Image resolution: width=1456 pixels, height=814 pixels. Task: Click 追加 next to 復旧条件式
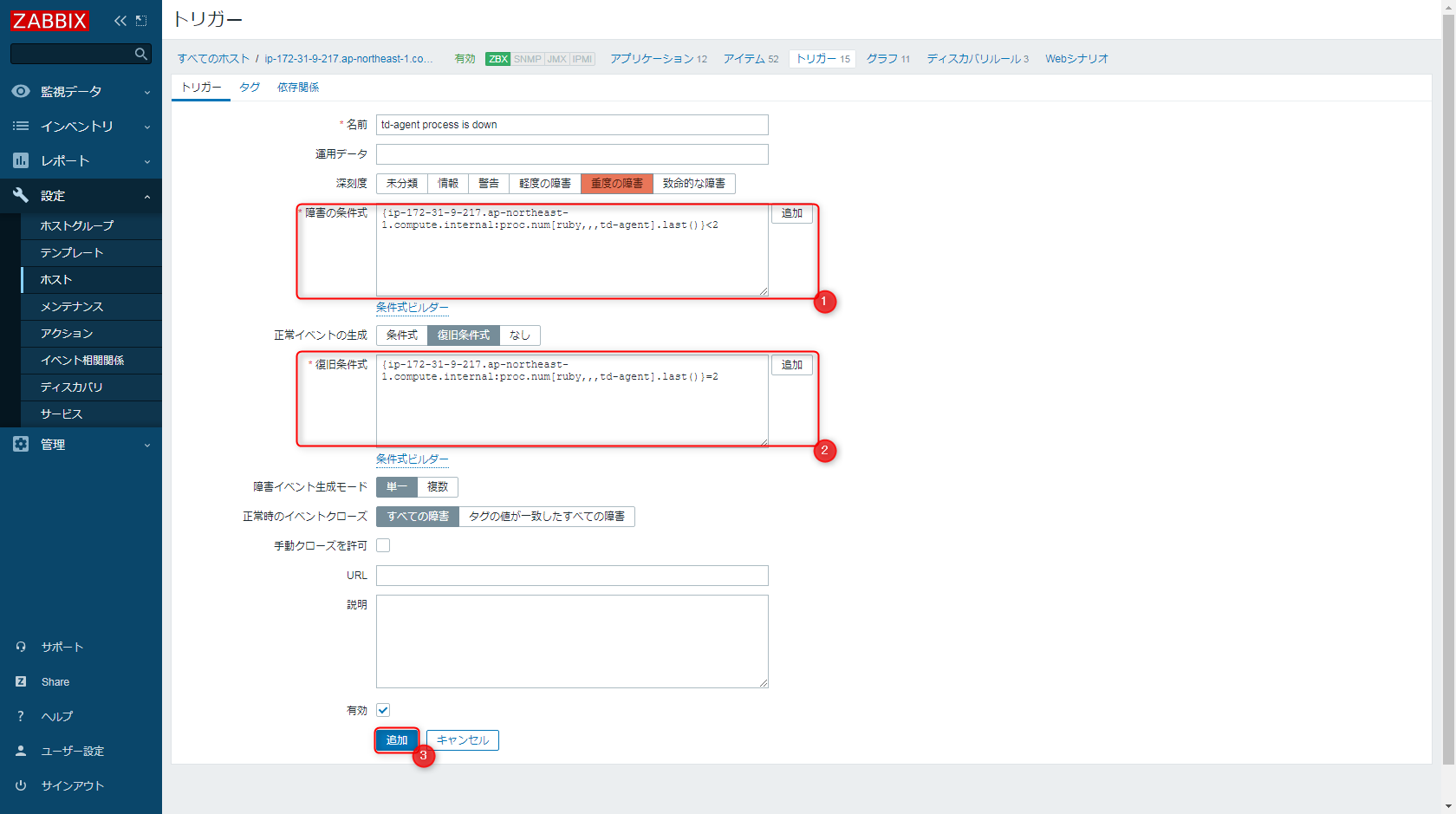click(792, 365)
